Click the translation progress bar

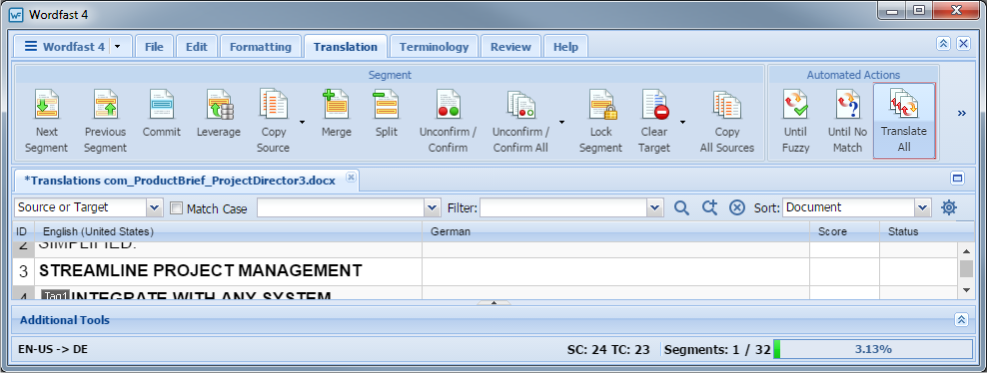tap(872, 349)
